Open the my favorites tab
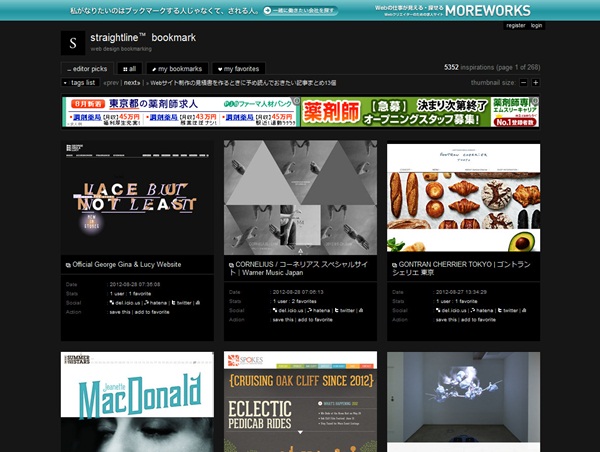 pyautogui.click(x=238, y=69)
